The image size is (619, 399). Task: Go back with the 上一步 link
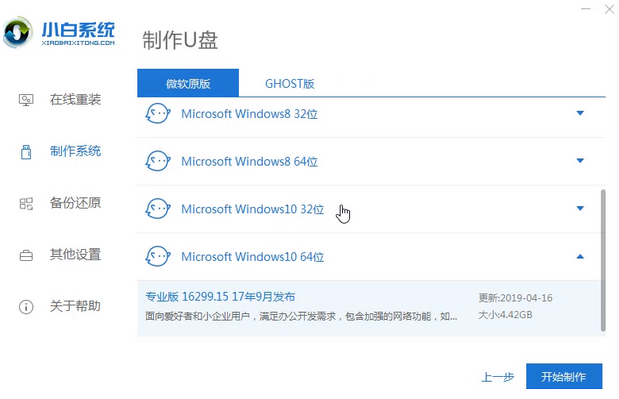tap(497, 377)
